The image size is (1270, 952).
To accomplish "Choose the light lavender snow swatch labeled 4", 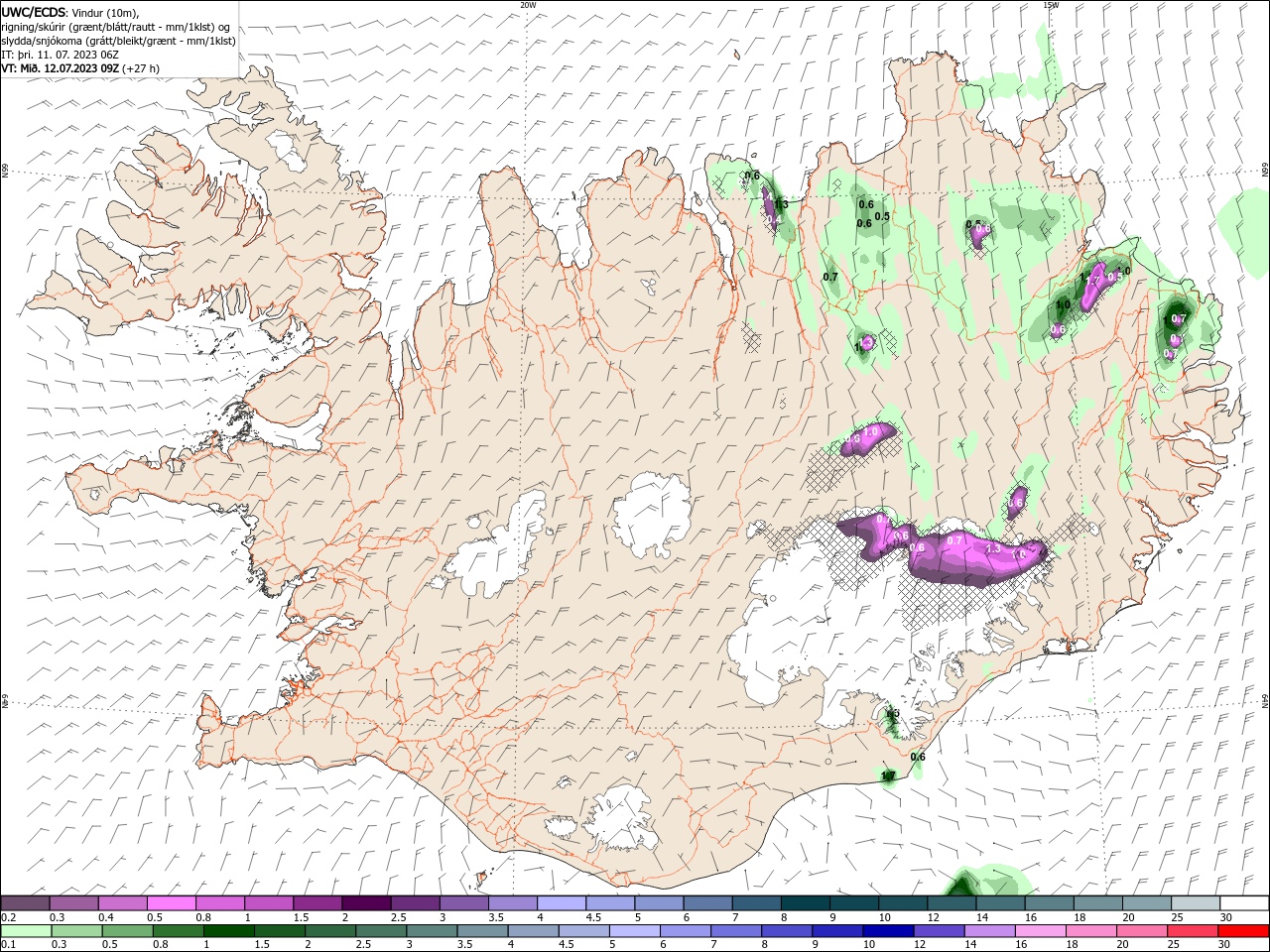I will [562, 903].
